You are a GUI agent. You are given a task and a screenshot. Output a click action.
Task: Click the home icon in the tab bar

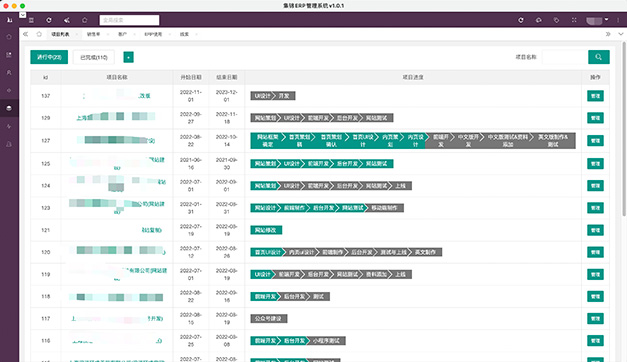(x=39, y=34)
